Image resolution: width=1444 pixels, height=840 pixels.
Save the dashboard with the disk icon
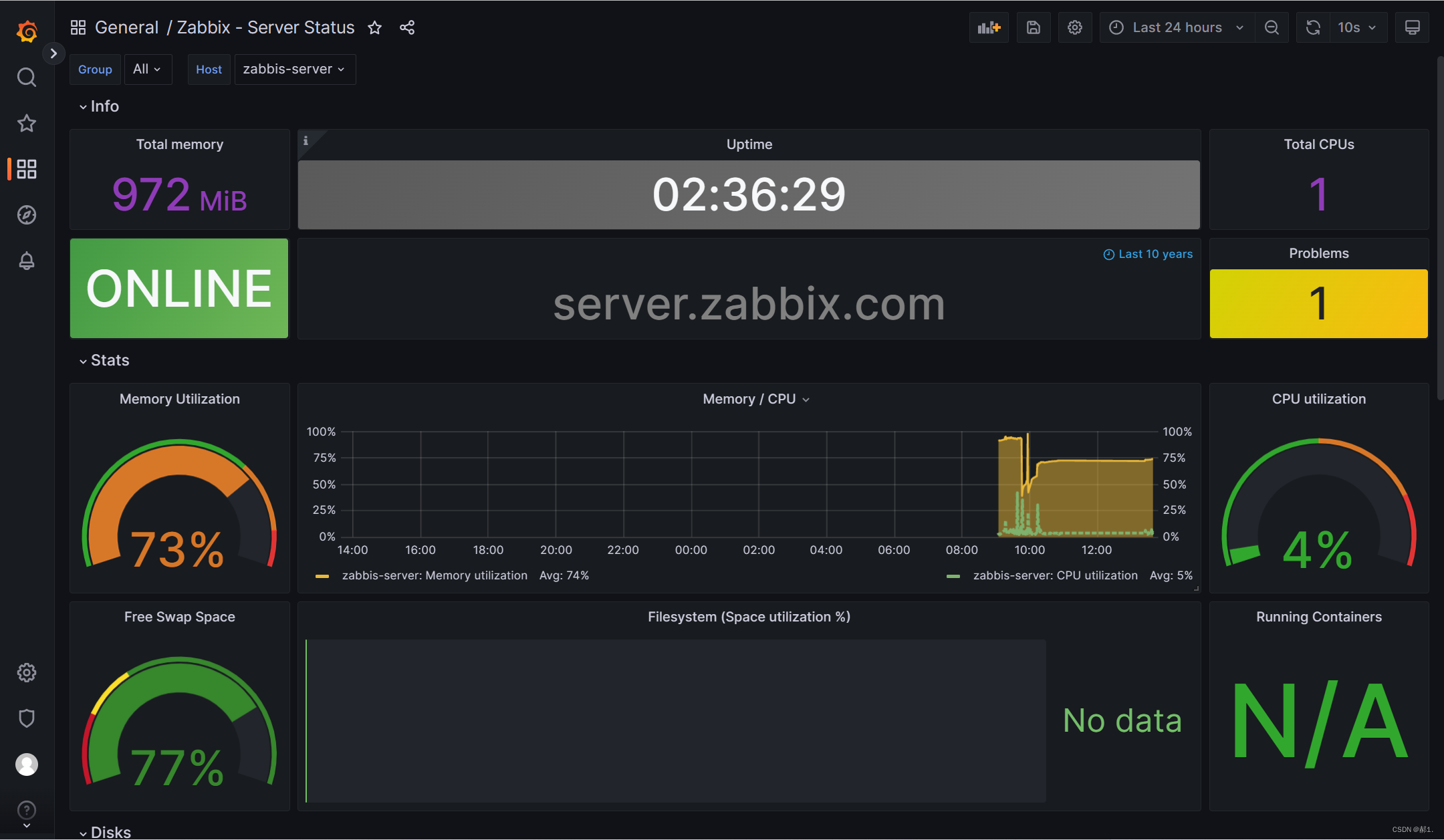pos(1034,27)
